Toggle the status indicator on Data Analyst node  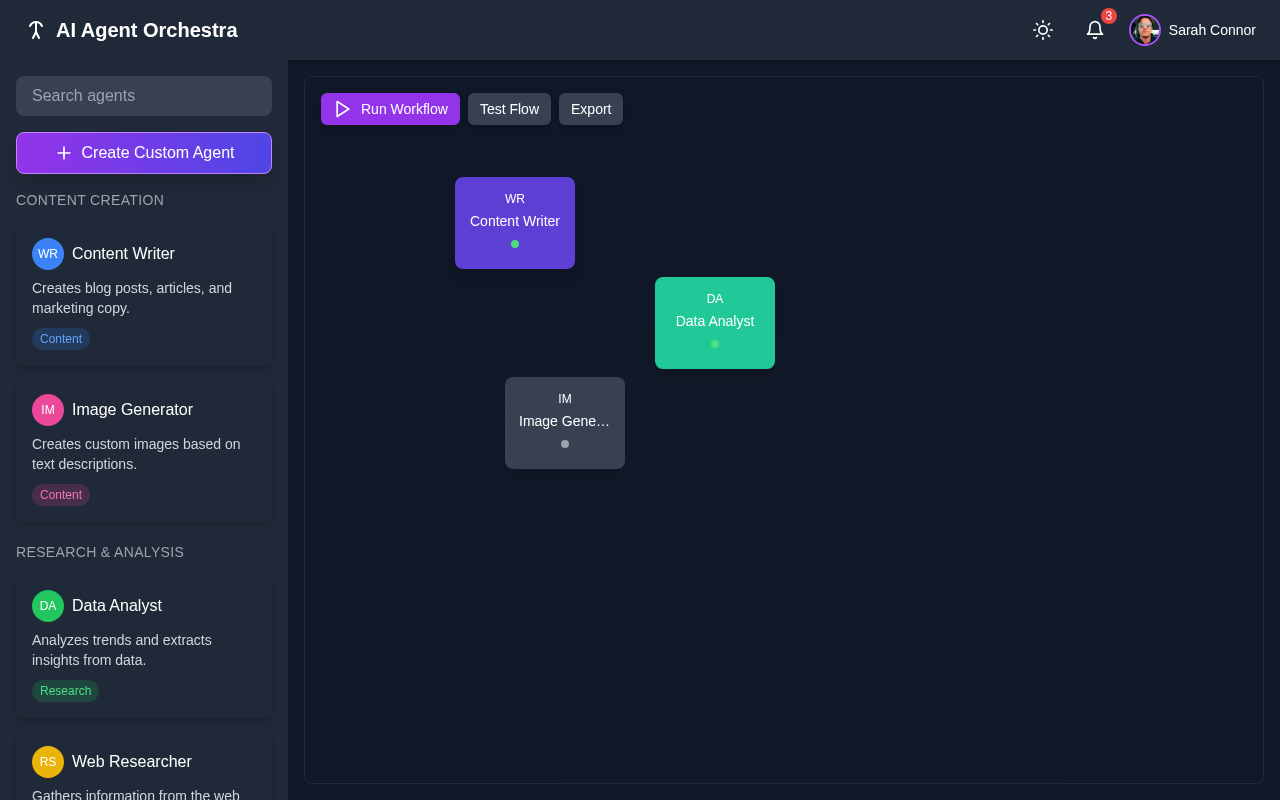click(x=715, y=343)
